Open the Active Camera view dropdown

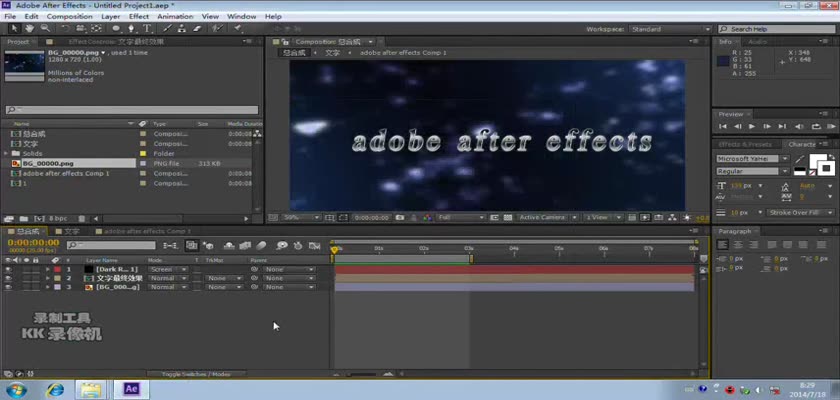[x=548, y=217]
